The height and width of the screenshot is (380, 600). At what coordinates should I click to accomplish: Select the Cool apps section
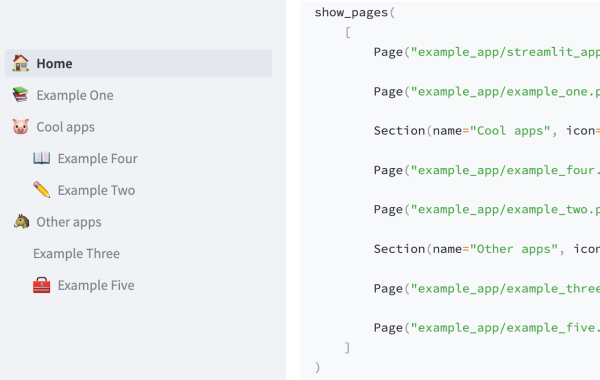pos(139,127)
